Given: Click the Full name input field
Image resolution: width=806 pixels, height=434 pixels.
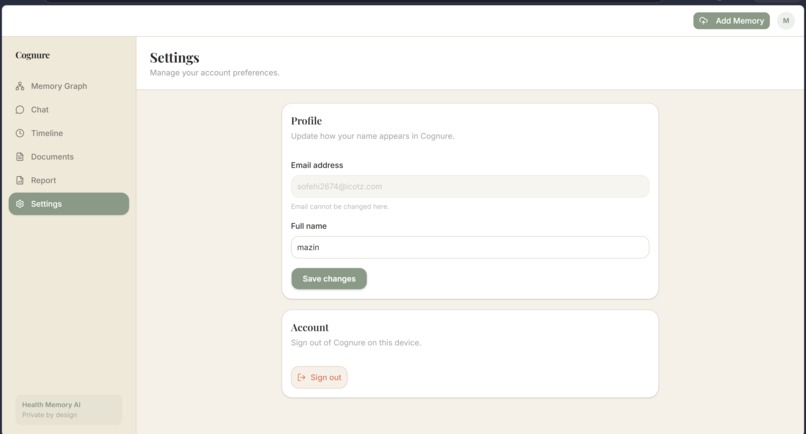Looking at the screenshot, I should click(470, 247).
